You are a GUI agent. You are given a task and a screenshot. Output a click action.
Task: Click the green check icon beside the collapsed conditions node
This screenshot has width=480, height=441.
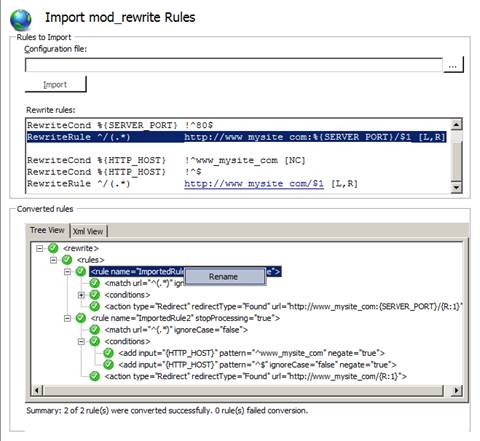click(x=95, y=295)
